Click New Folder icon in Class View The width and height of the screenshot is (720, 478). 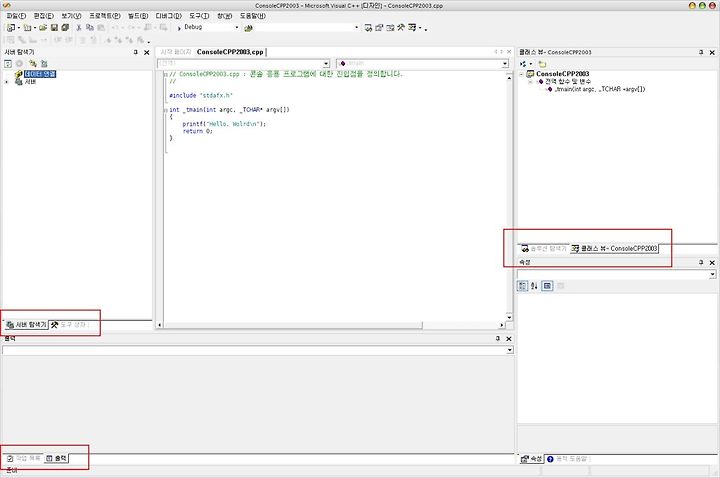(x=542, y=64)
